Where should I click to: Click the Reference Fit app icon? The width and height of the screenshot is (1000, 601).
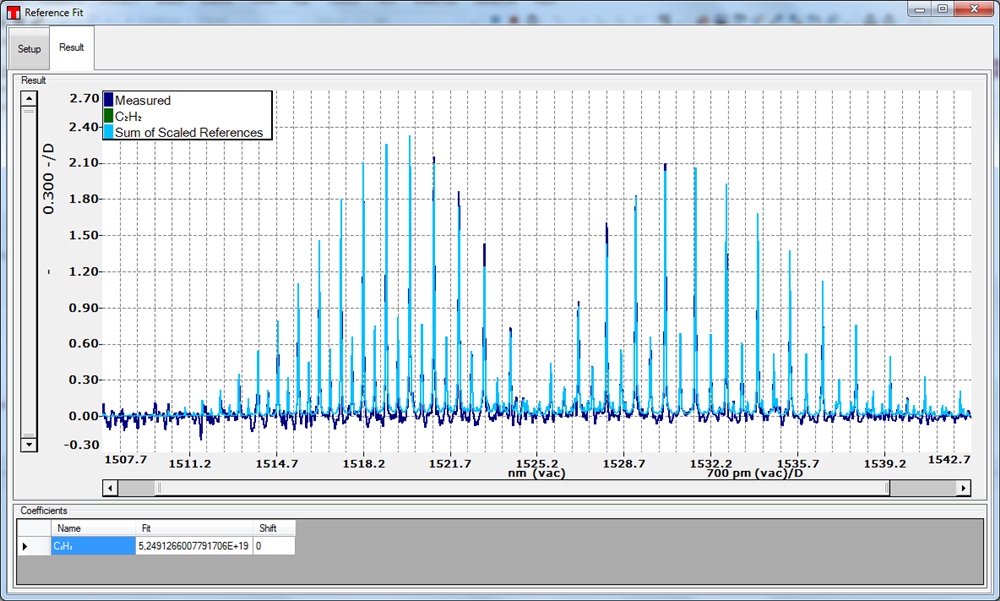(13, 12)
